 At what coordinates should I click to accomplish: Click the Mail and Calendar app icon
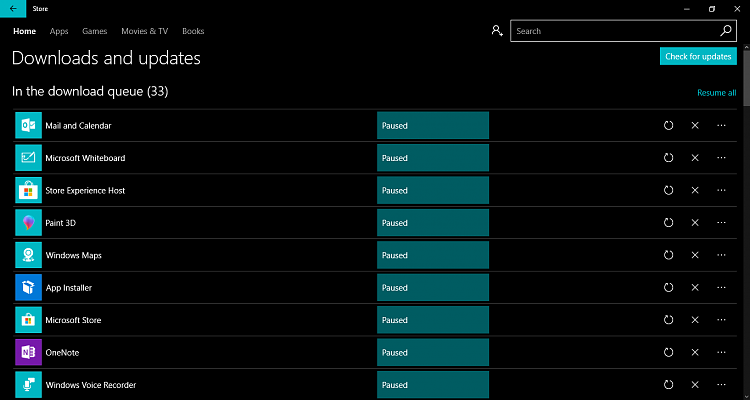tap(27, 126)
